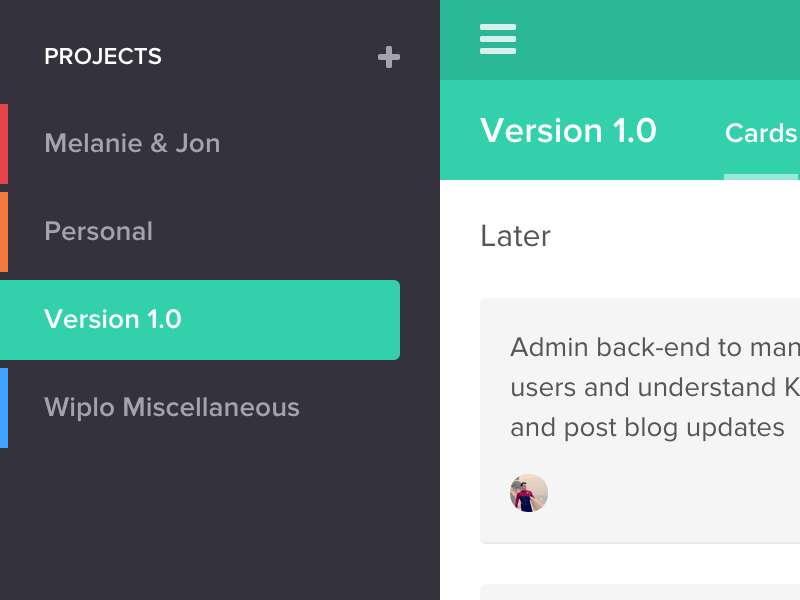Select the Personal project in the sidebar

pyautogui.click(x=99, y=232)
